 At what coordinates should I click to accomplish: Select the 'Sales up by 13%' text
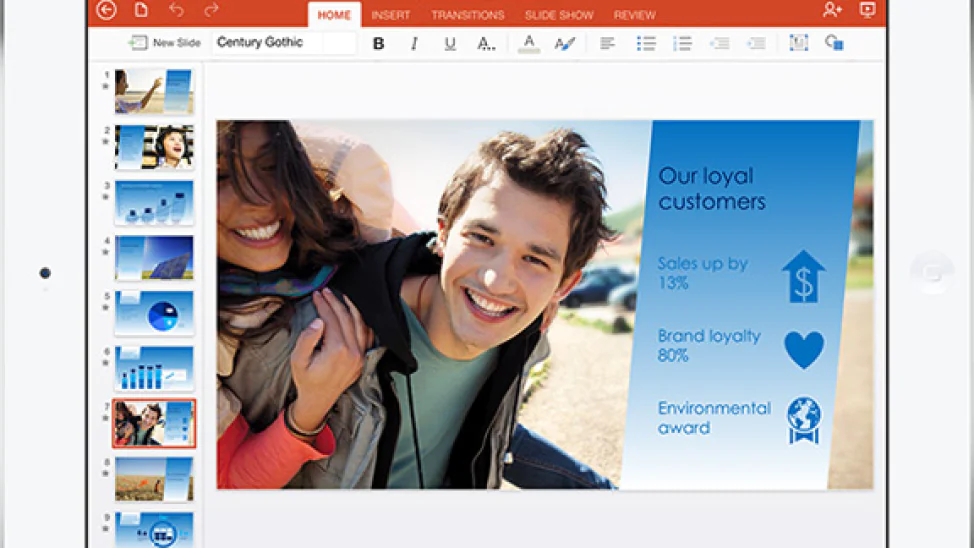point(703,273)
